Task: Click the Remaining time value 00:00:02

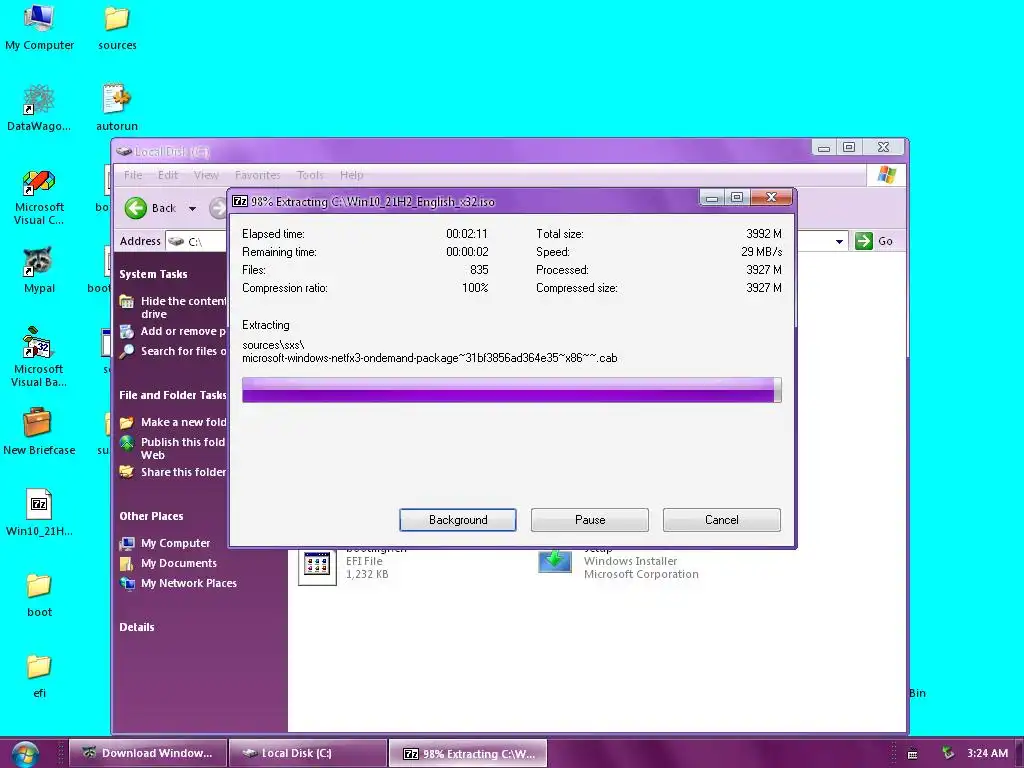Action: click(467, 251)
